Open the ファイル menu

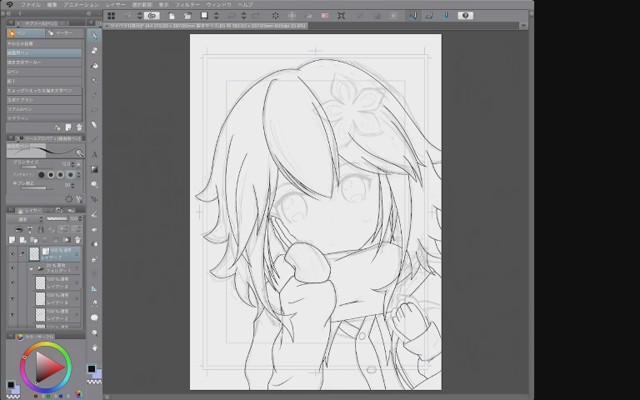pyautogui.click(x=31, y=5)
